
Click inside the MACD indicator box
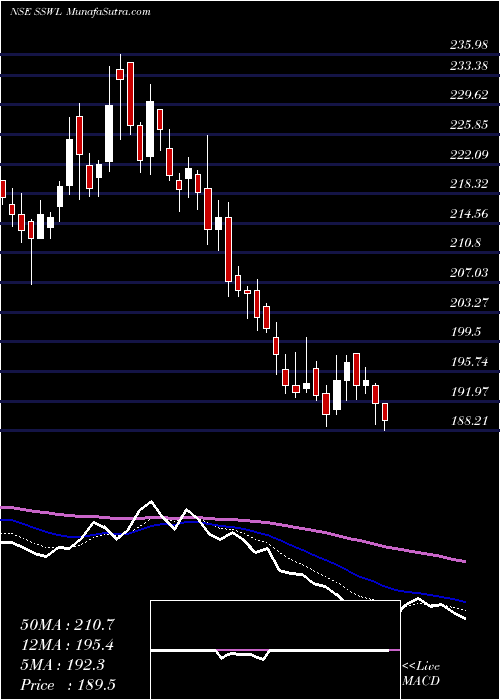coord(275,650)
